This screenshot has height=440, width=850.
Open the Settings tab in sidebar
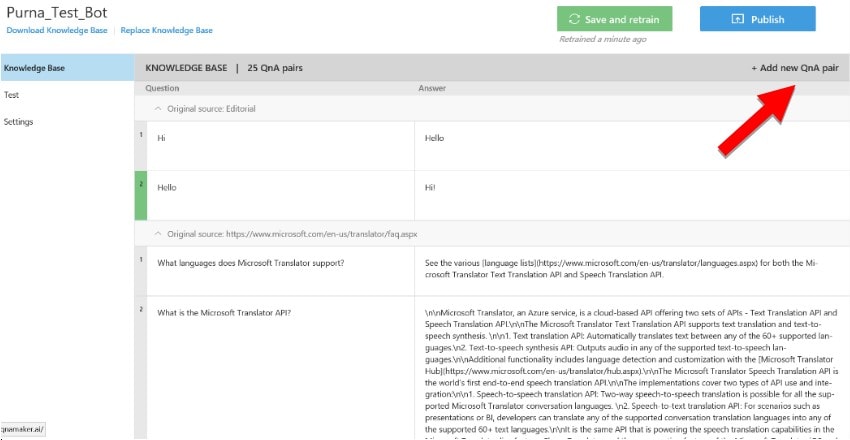pos(18,122)
